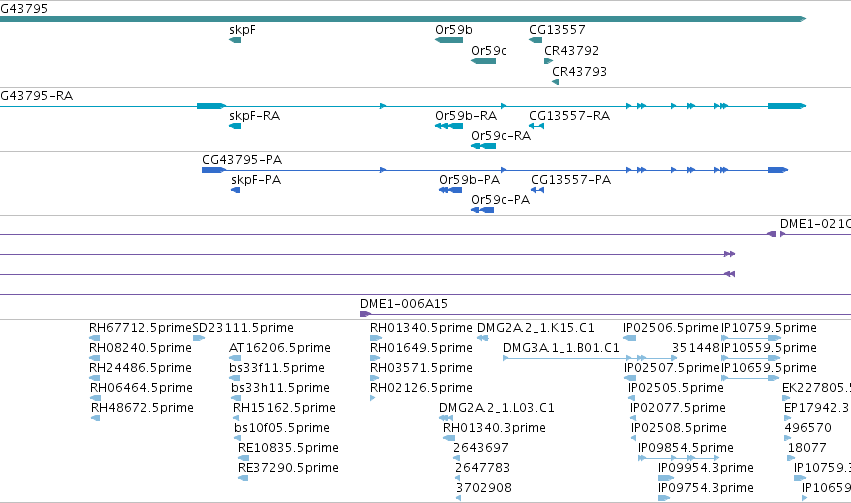Click the RE37290.5prime EST label
Viewport: 851px width, 503px height.
(288, 468)
